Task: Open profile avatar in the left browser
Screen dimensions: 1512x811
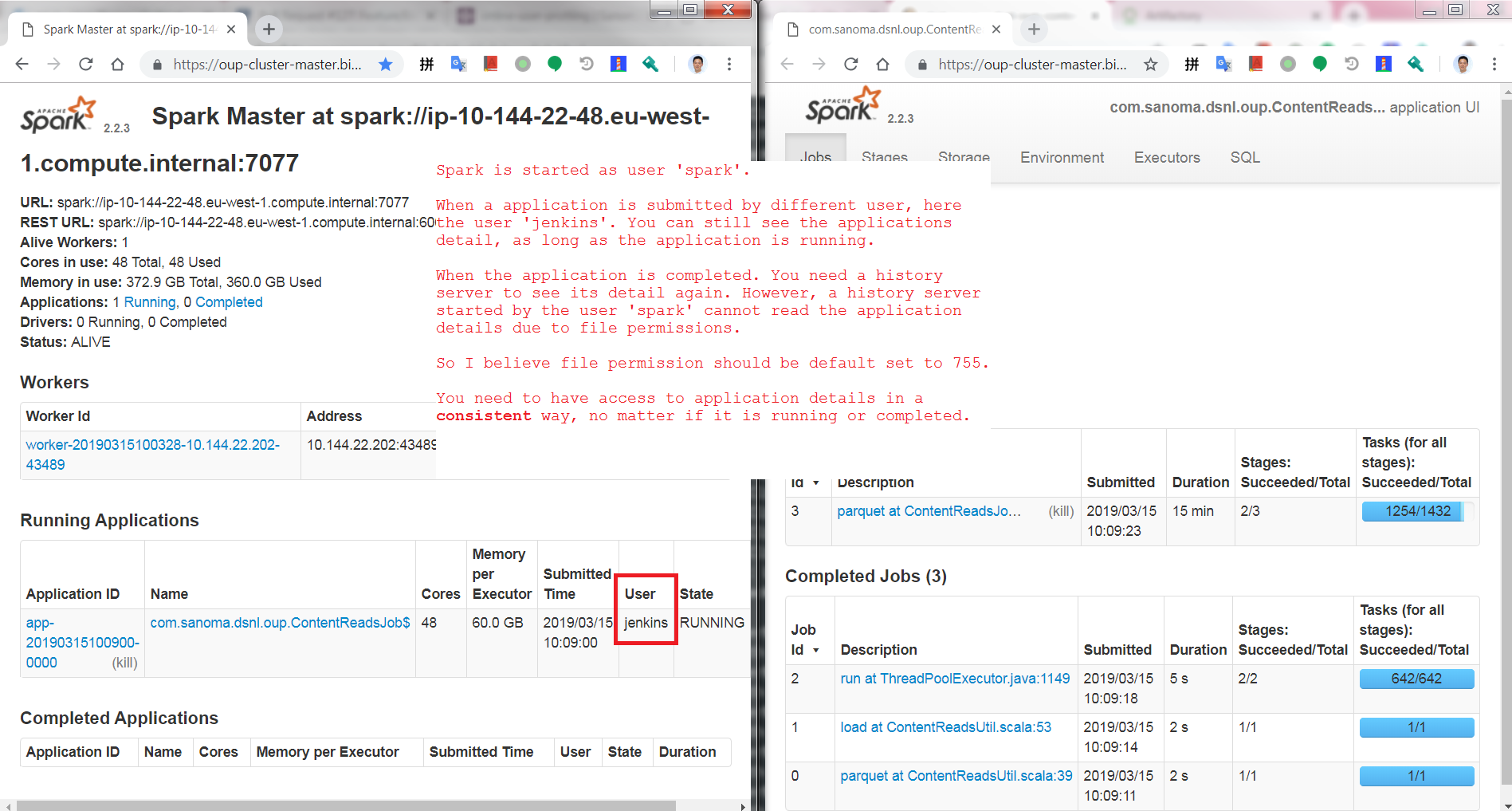Action: coord(697,65)
